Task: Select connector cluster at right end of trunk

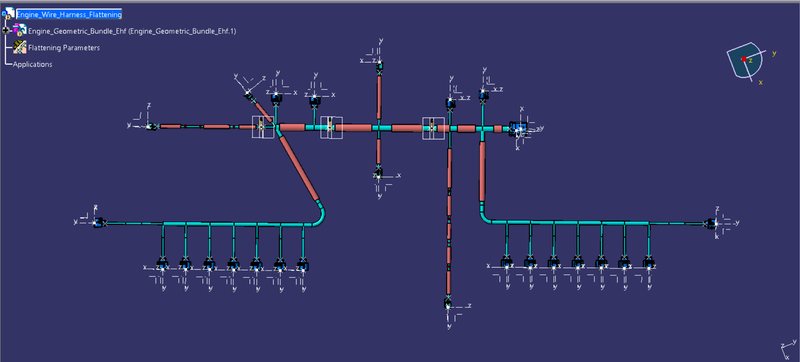Action: click(x=518, y=129)
